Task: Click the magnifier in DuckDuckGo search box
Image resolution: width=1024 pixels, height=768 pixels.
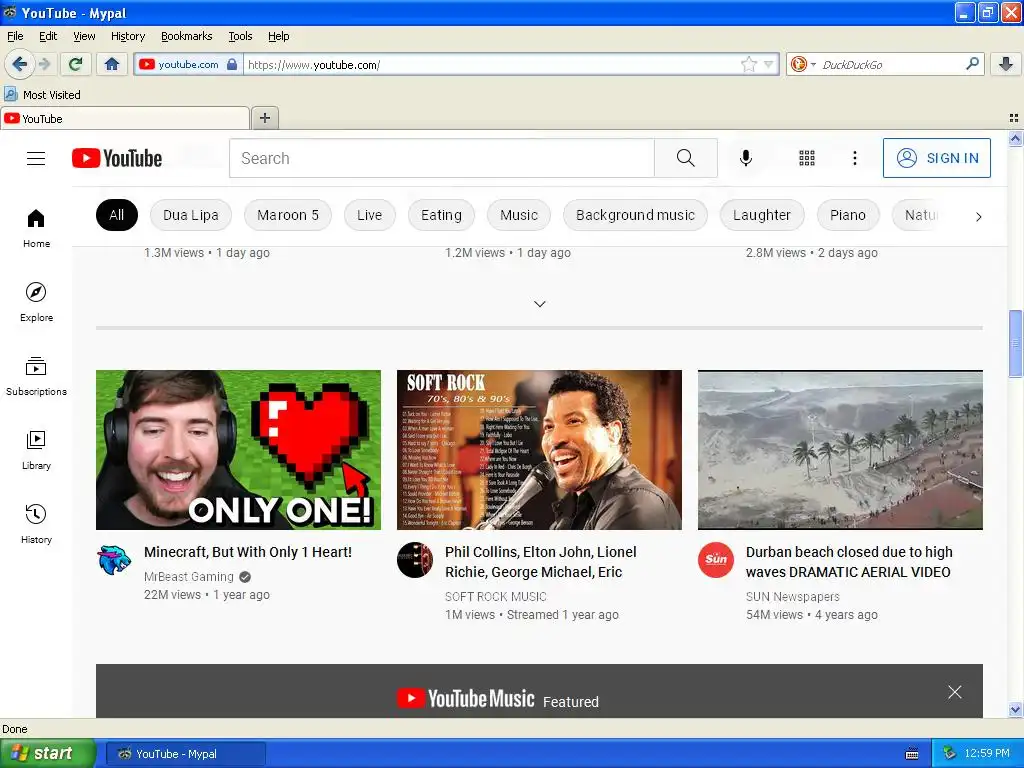Action: point(972,64)
